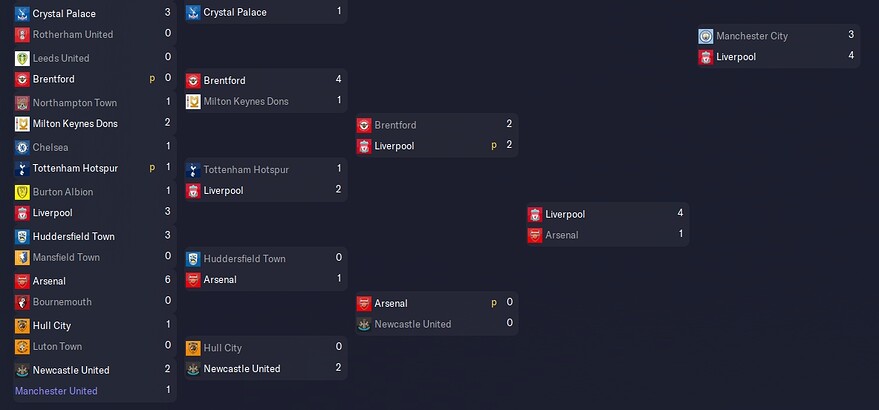879x410 pixels.
Task: Select the Rotherham United team name
Action: (73, 34)
